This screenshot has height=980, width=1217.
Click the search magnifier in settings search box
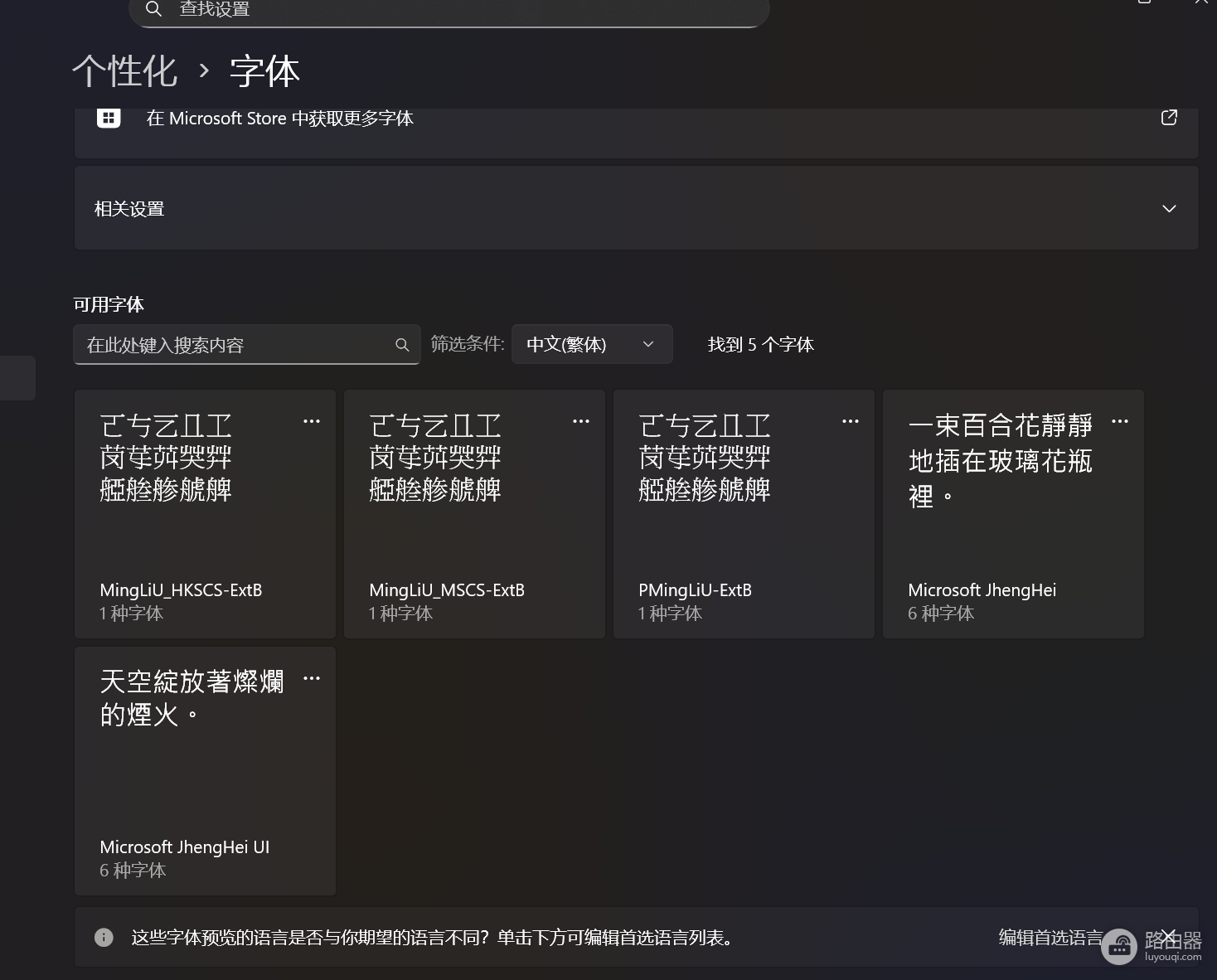153,9
